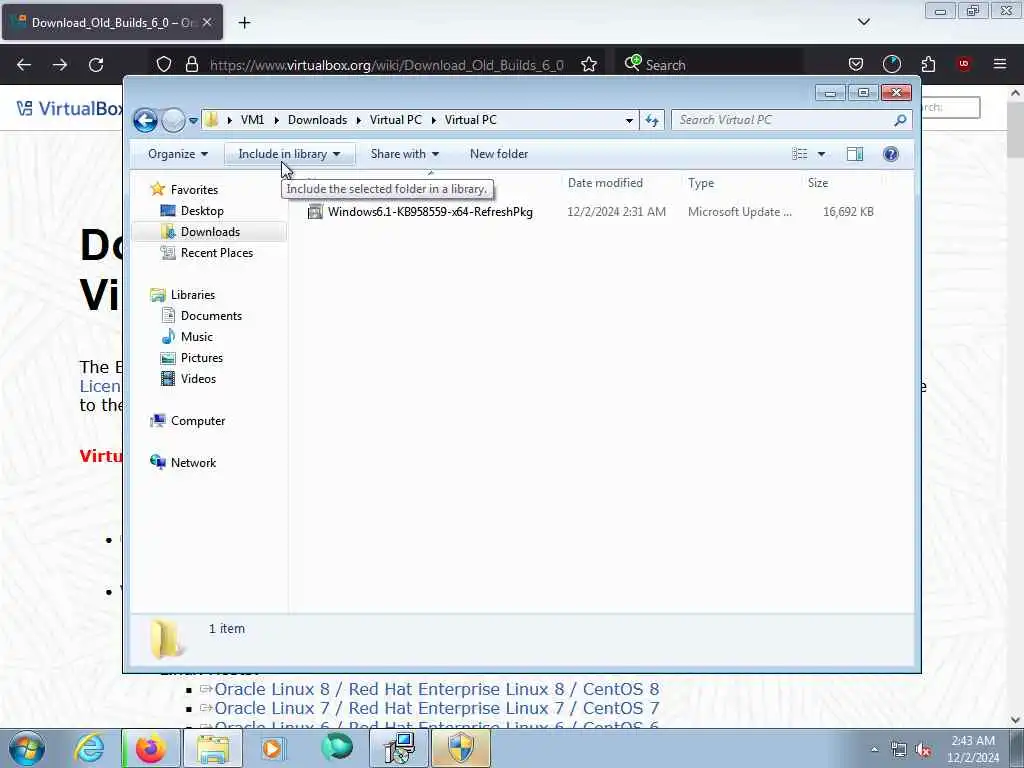The width and height of the screenshot is (1024, 768).
Task: Show hidden tray icons arrow
Action: [874, 750]
